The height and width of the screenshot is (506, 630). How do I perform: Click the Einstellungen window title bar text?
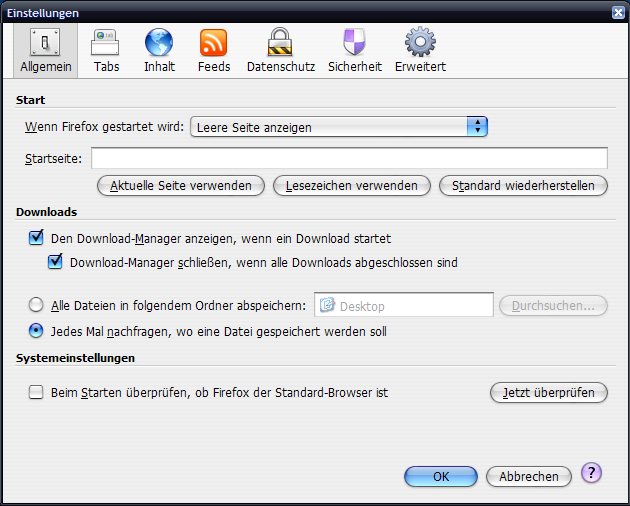tap(43, 13)
